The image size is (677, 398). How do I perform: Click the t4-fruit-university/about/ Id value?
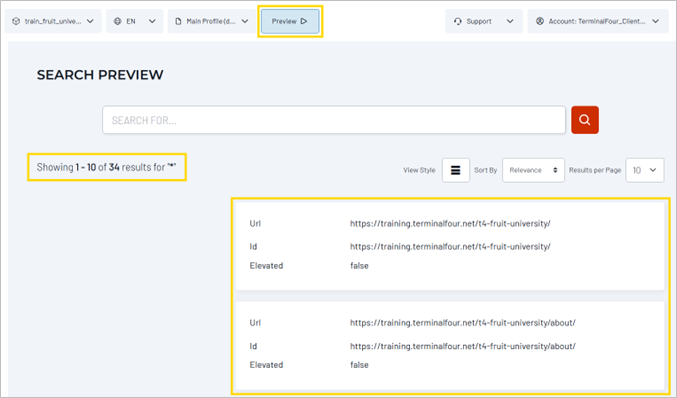tap(462, 346)
